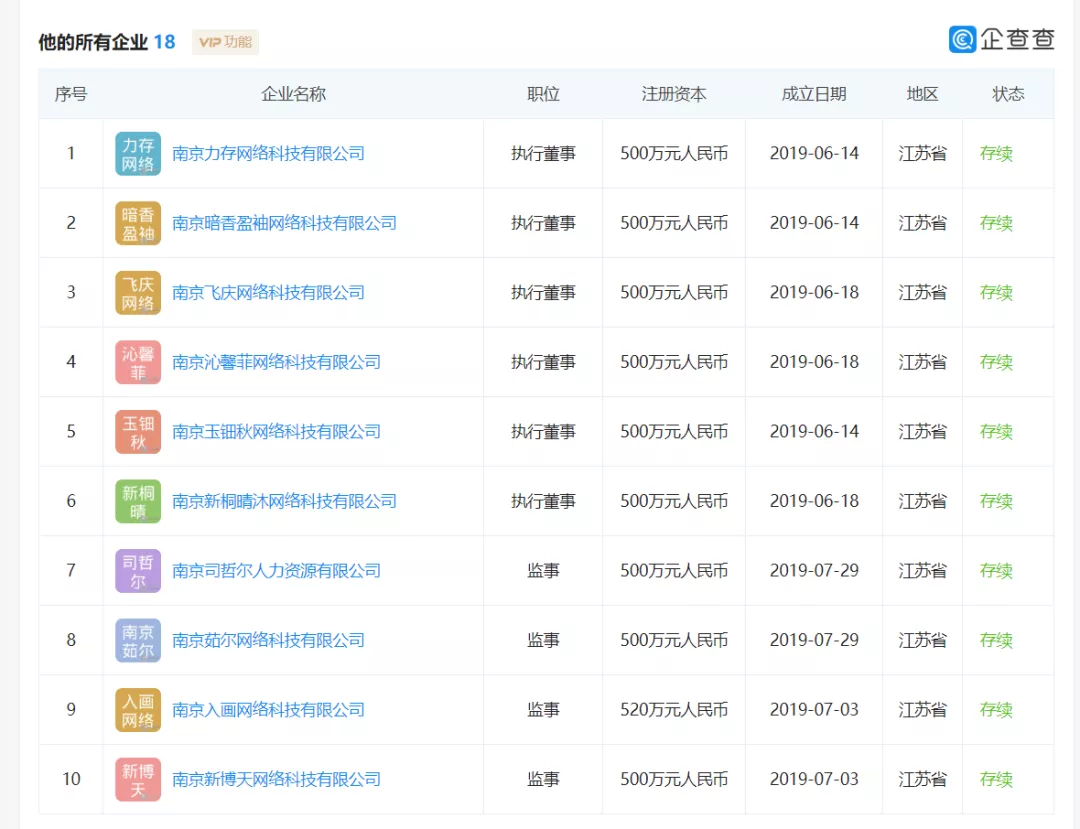
Task: Click the 司哲尔 purple logo icon
Action: (x=137, y=570)
